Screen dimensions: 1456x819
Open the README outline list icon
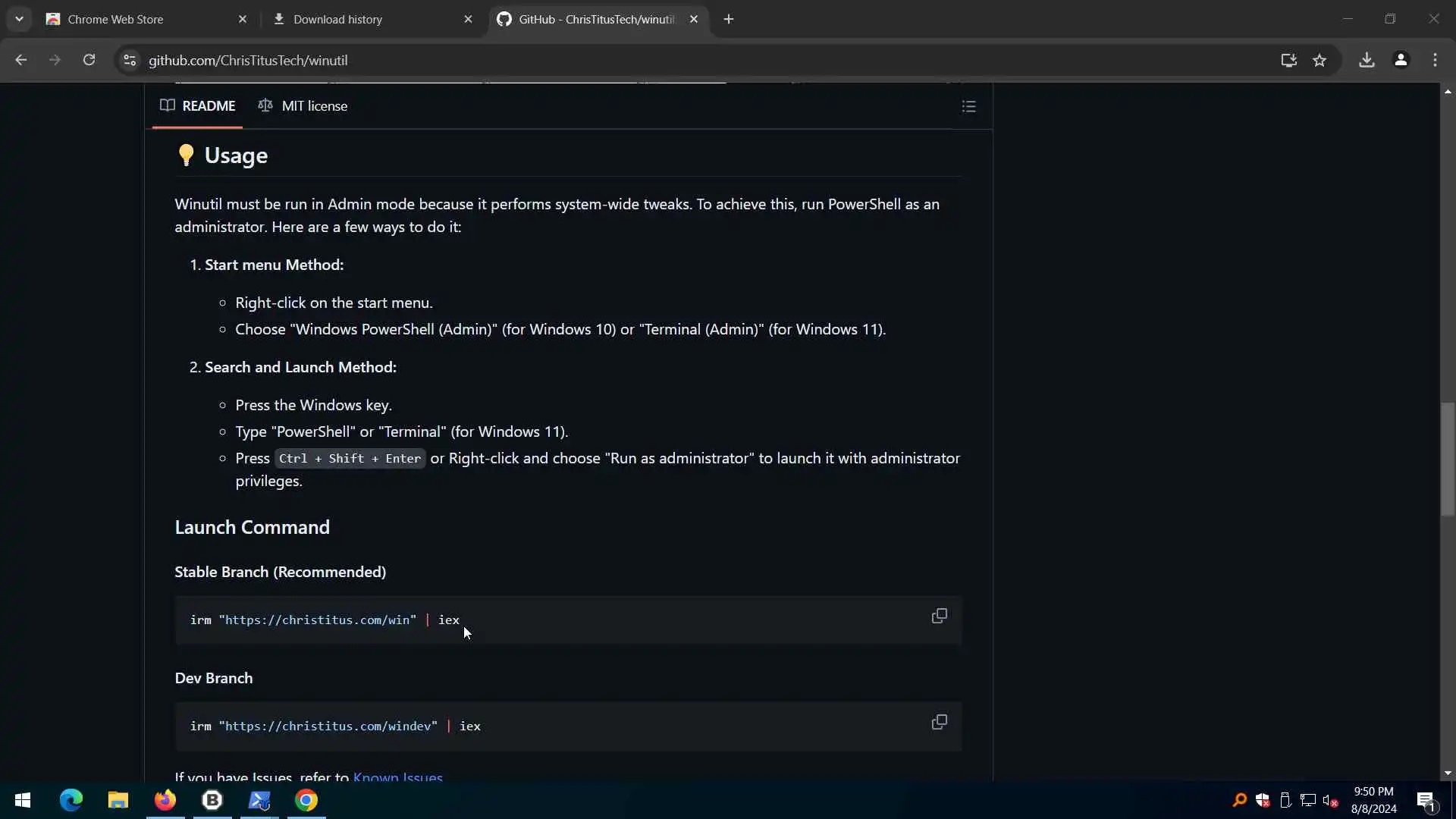click(968, 106)
